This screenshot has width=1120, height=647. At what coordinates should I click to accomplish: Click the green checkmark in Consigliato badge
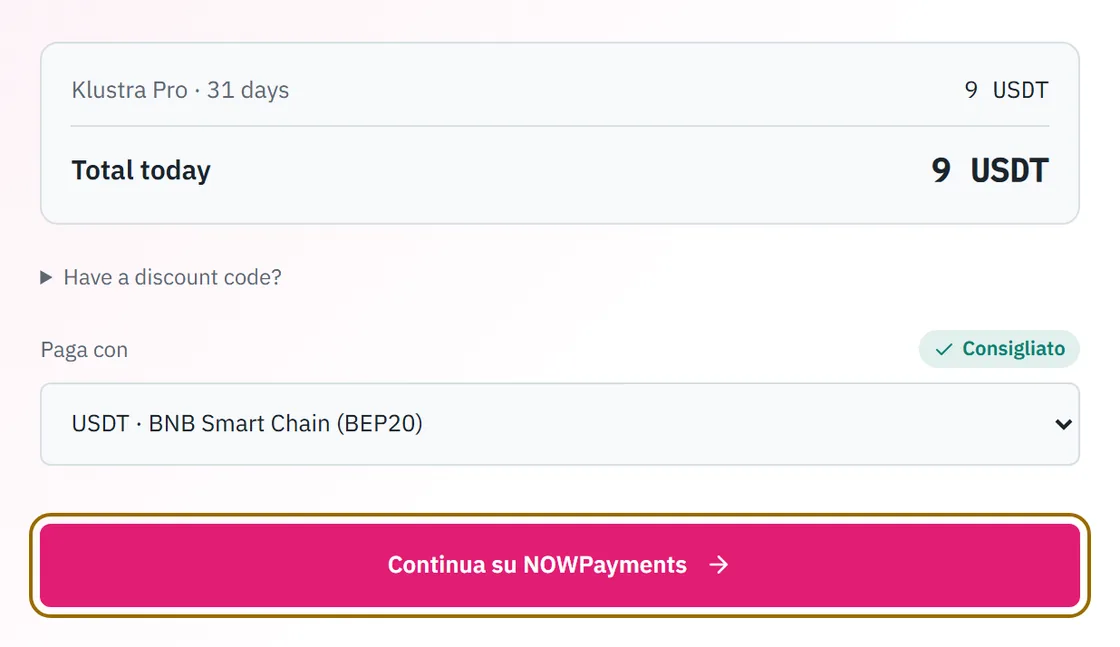click(944, 349)
